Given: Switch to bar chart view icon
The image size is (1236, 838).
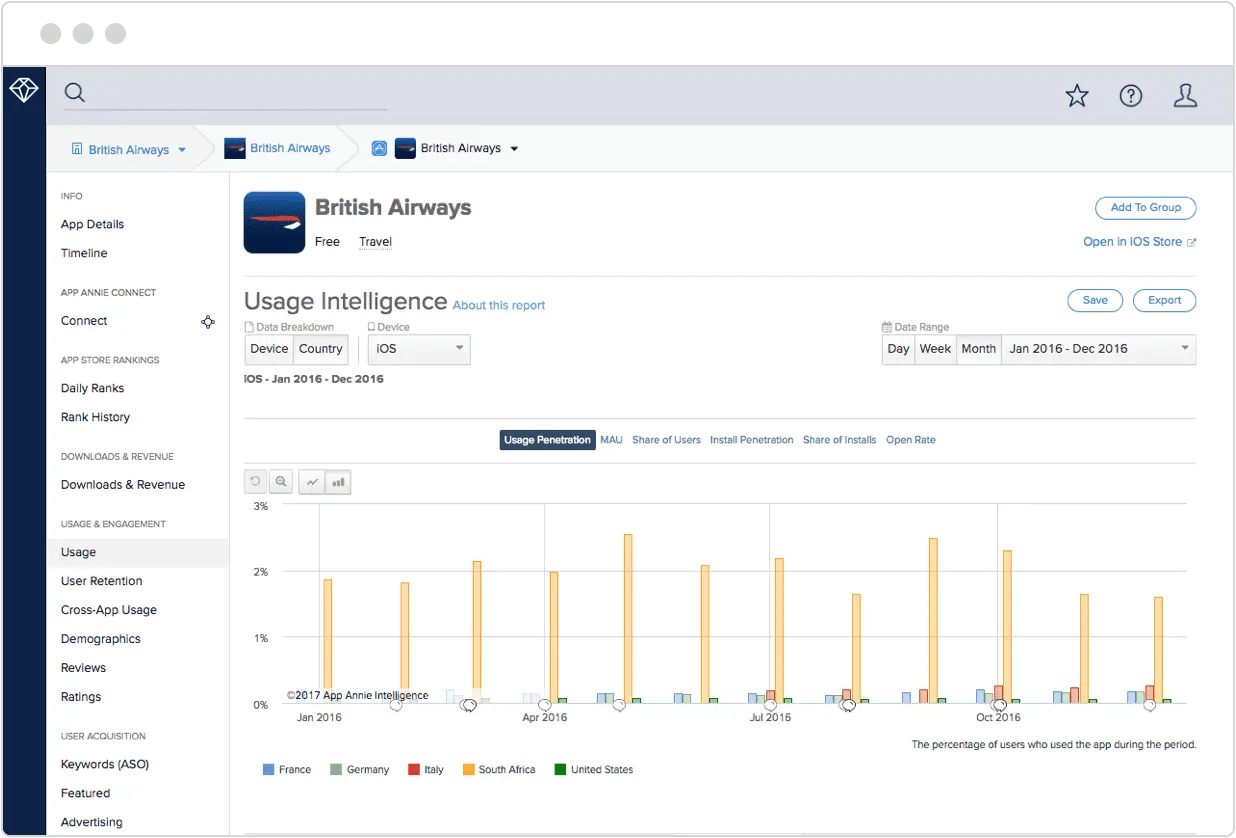Looking at the screenshot, I should 339,482.
